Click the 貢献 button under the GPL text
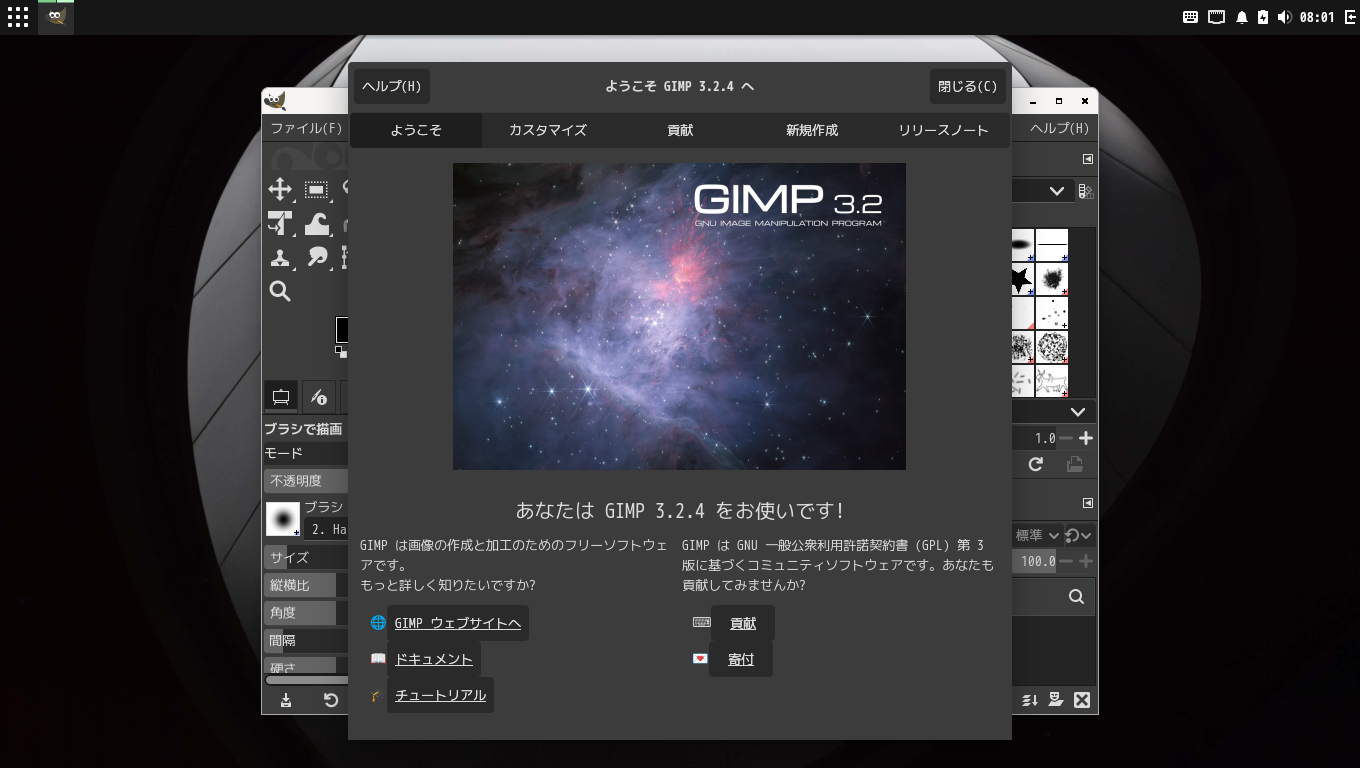Screen dimensions: 1360x768 point(743,623)
